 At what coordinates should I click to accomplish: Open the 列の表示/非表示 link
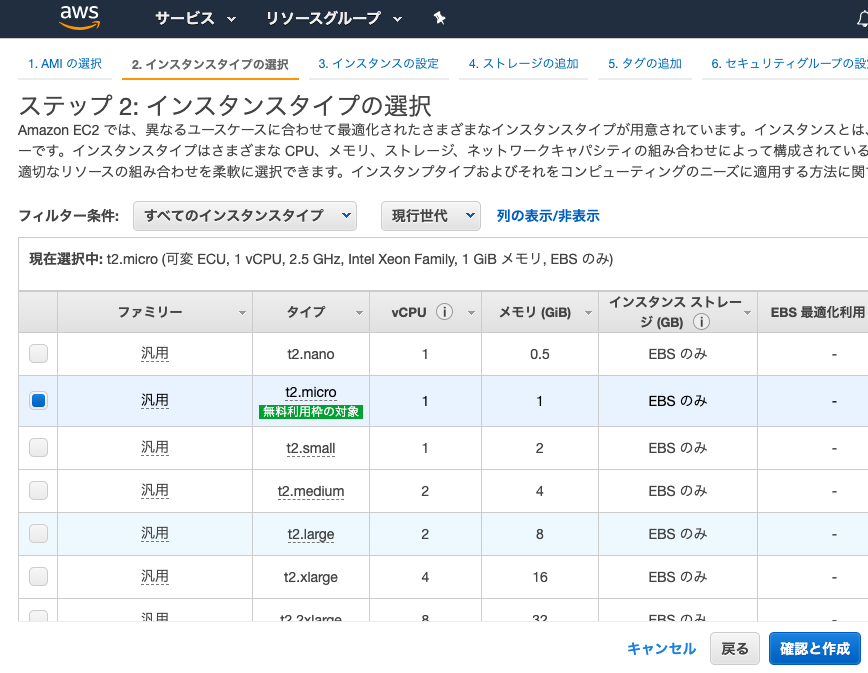pyautogui.click(x=546, y=215)
